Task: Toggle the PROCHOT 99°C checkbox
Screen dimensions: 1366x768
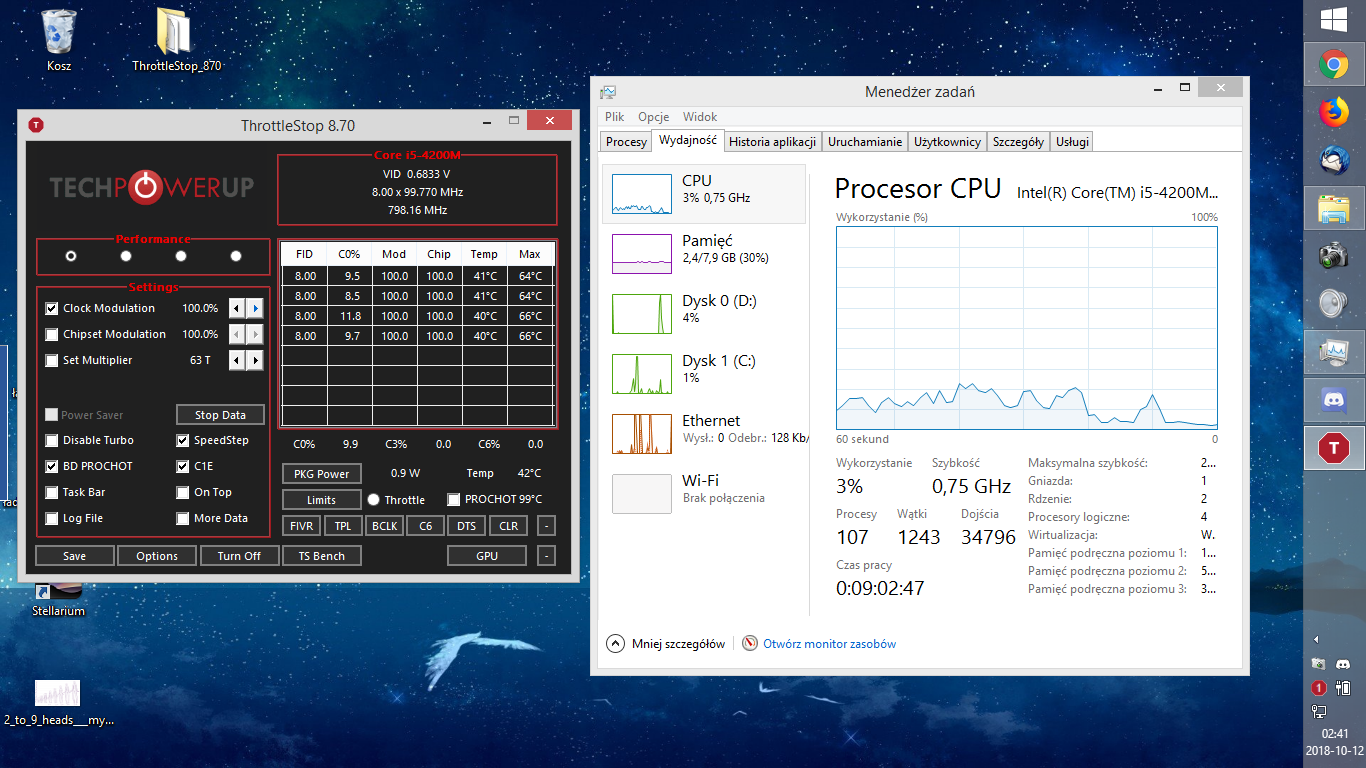Action: pos(454,499)
